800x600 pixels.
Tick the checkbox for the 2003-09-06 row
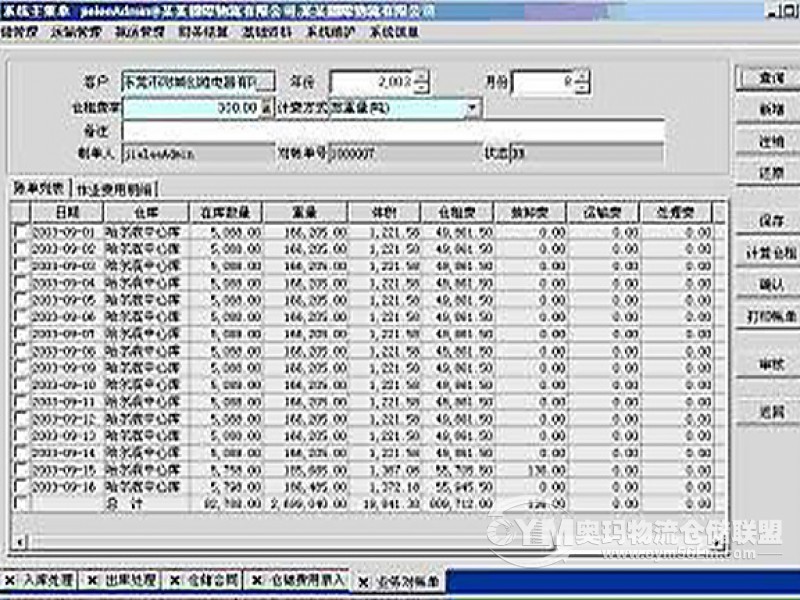pyautogui.click(x=21, y=317)
